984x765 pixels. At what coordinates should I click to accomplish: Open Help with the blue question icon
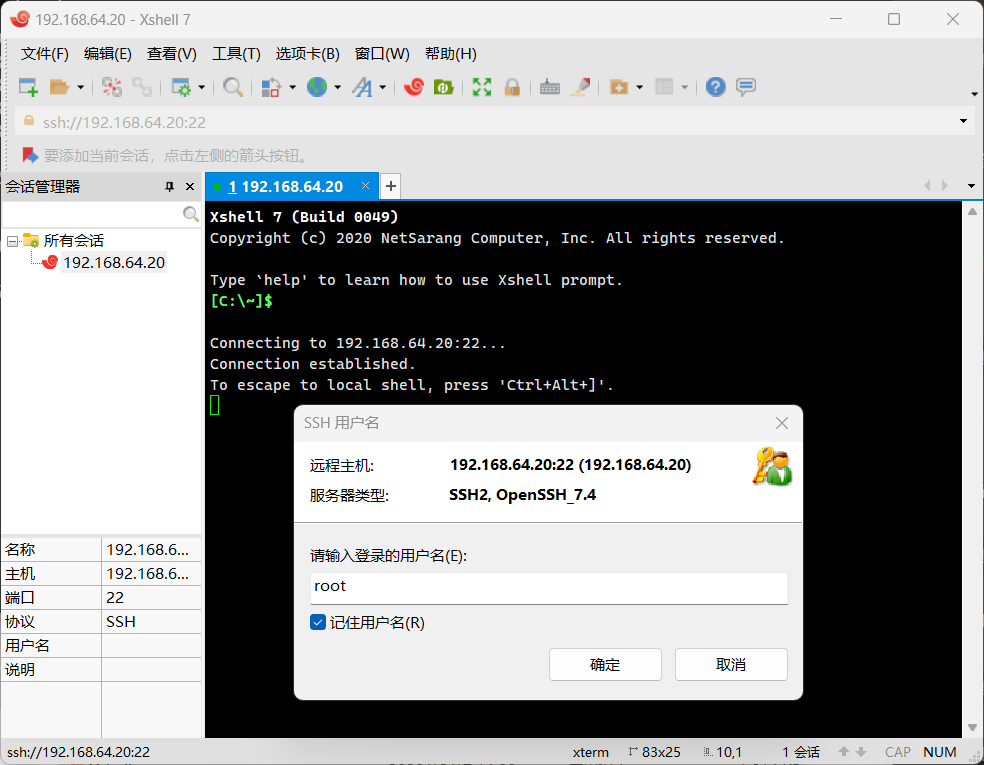[715, 87]
